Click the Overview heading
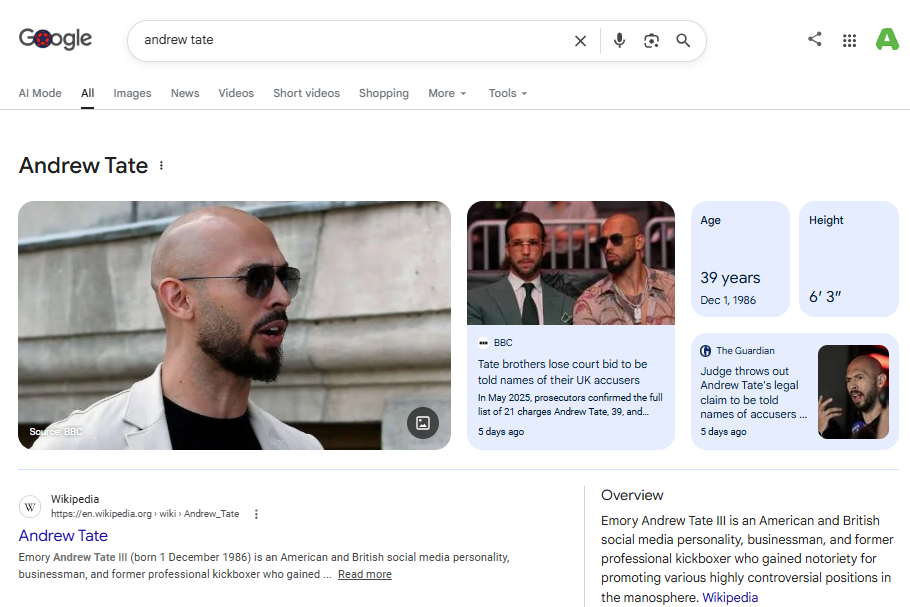Viewport: 910px width, 607px height. 632,495
